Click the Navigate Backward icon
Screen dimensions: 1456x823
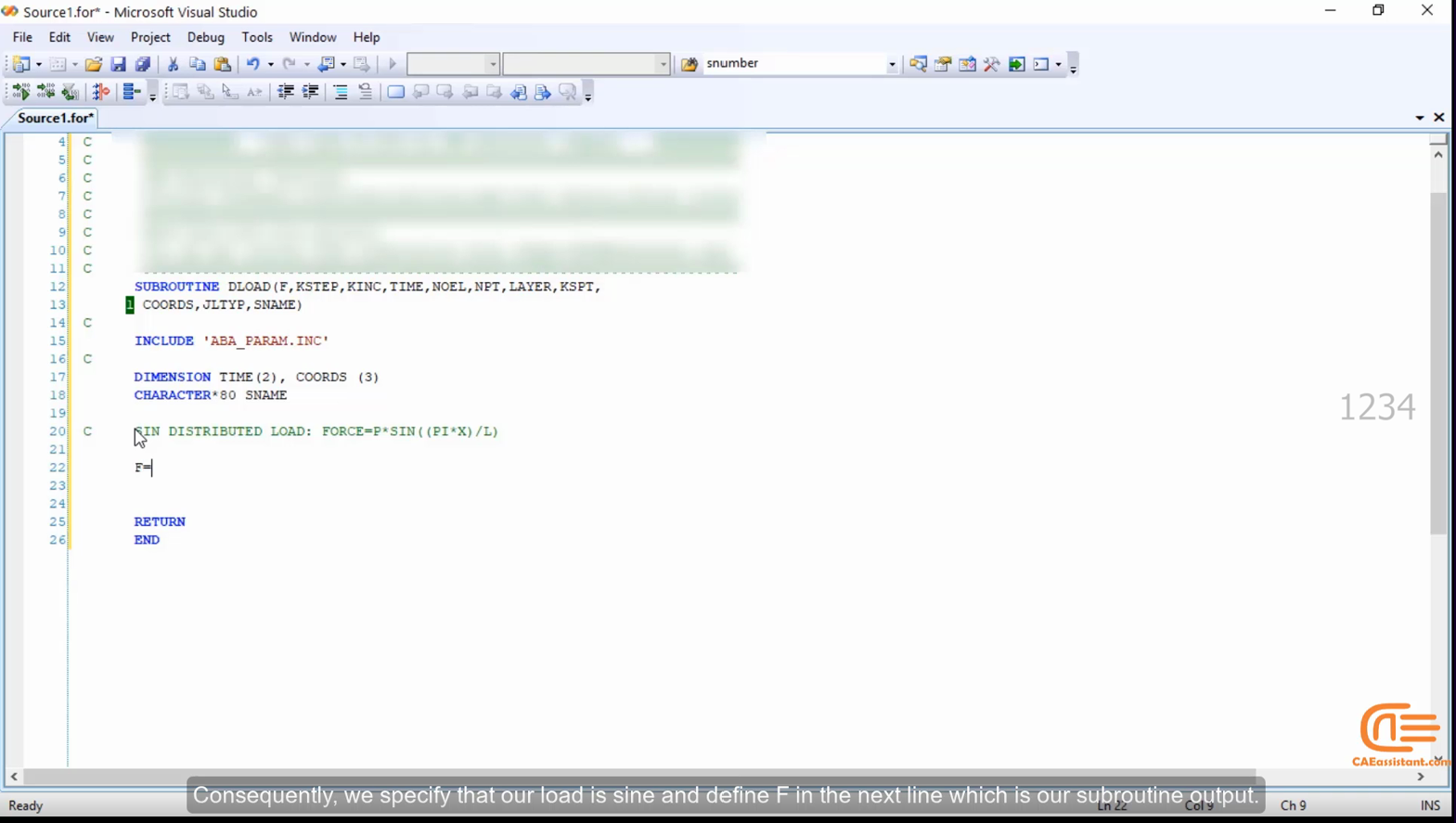(x=326, y=64)
